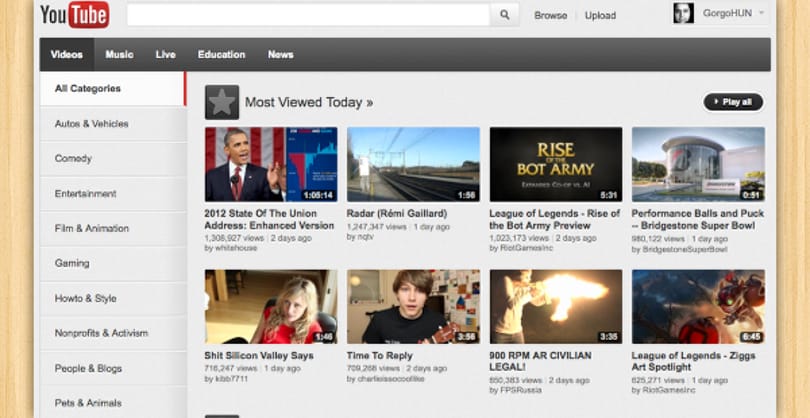The image size is (810, 418).
Task: Open the Ziggs Art Spotlight thumbnail
Action: pos(698,306)
